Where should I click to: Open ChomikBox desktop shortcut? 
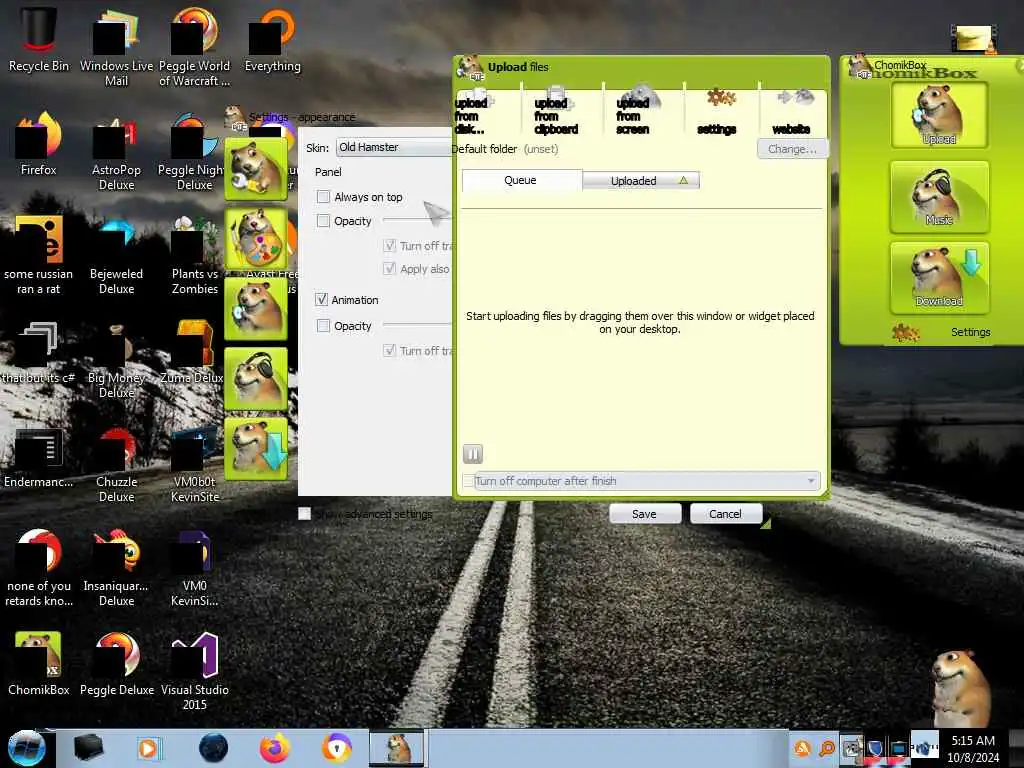[39, 664]
